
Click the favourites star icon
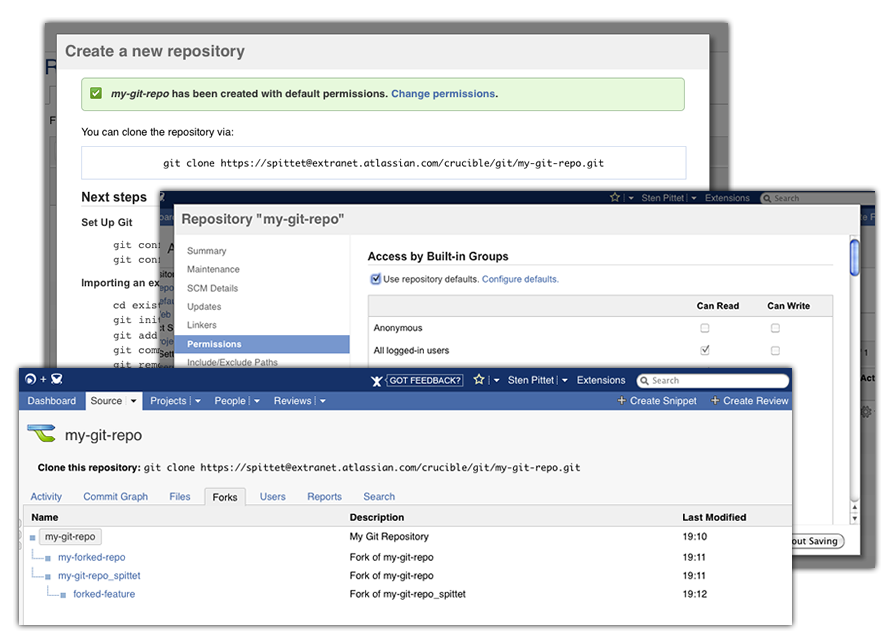coord(479,380)
